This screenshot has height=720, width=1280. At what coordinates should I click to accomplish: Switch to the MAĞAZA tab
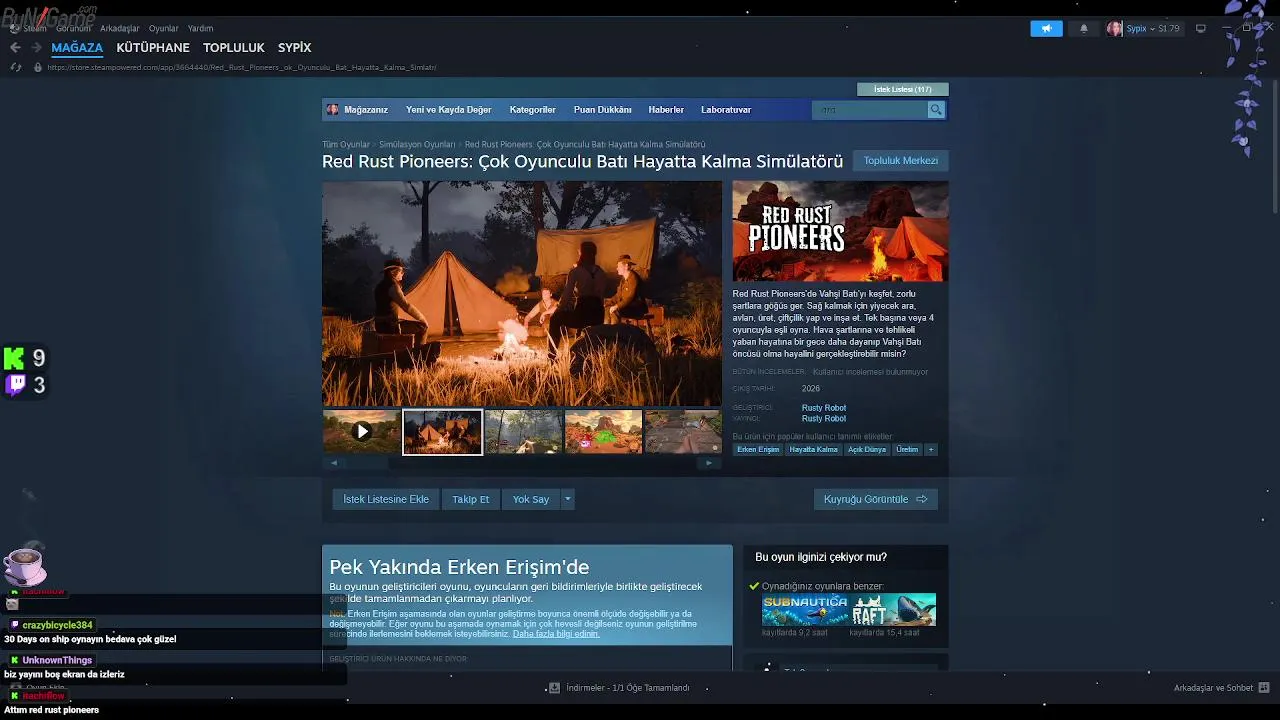click(77, 47)
